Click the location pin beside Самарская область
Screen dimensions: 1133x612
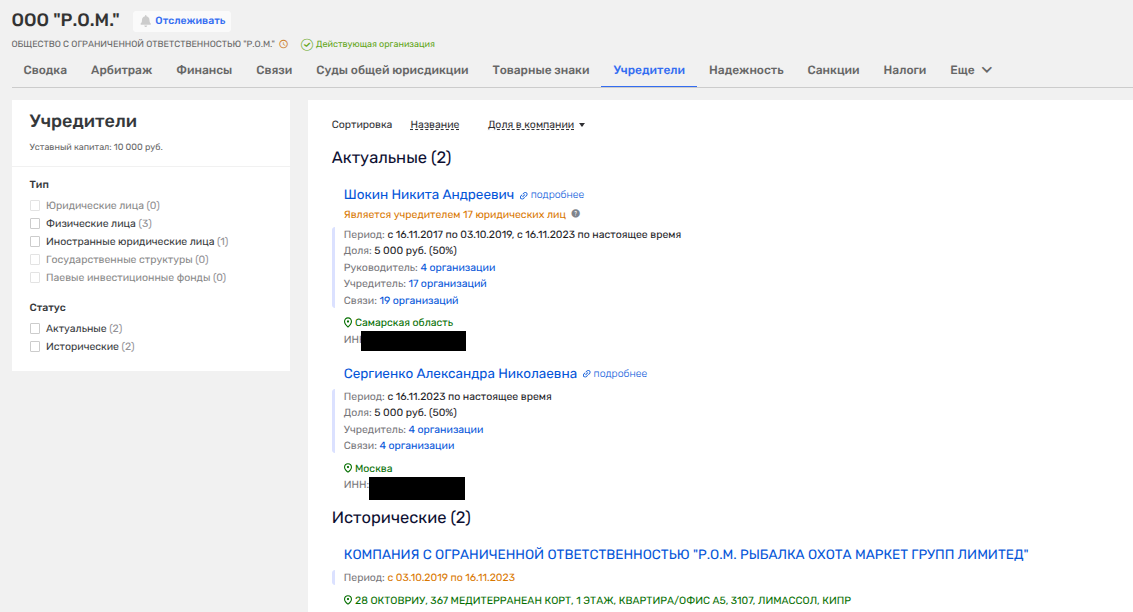pos(348,323)
